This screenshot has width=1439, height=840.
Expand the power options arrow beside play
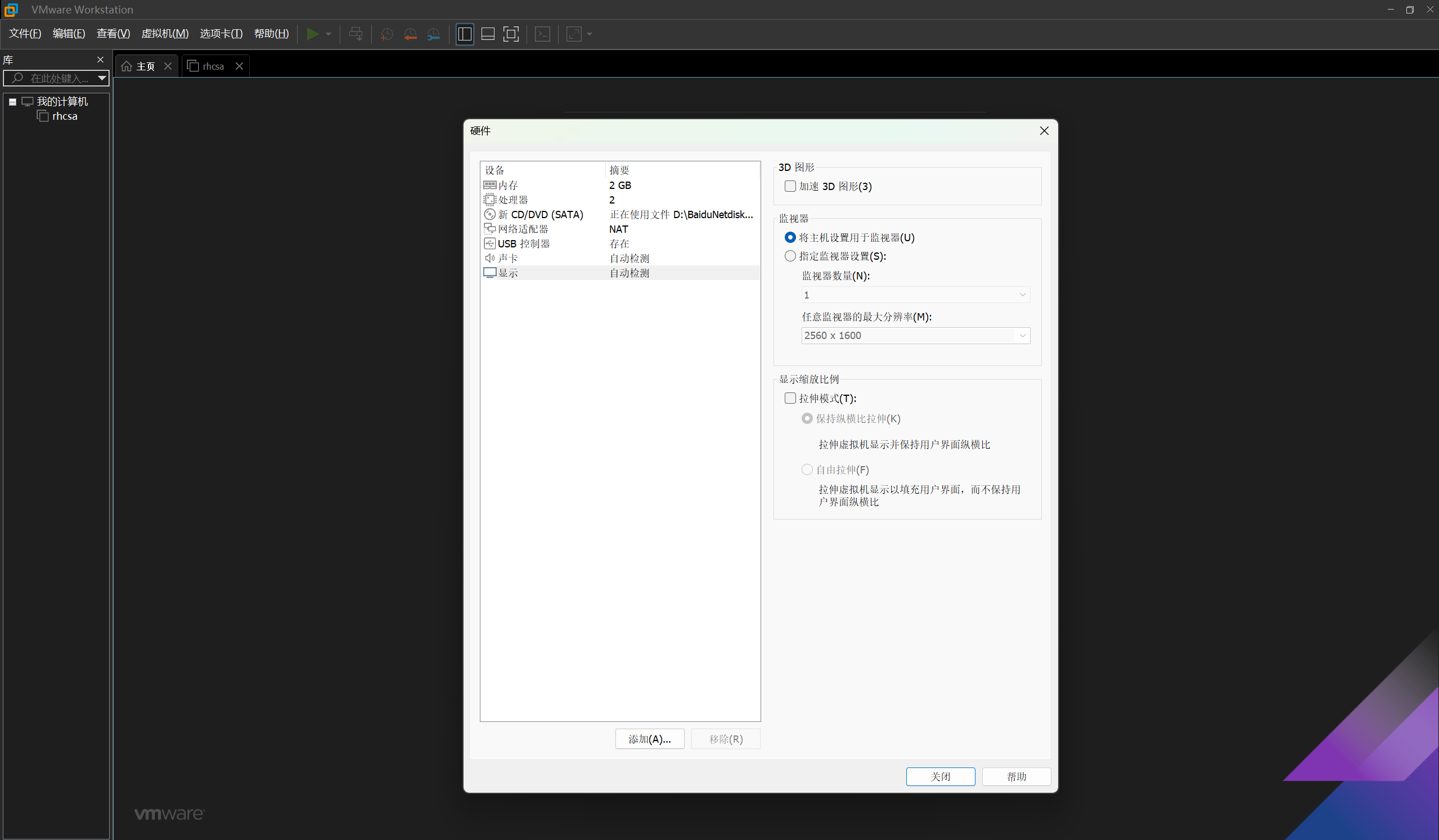329,34
